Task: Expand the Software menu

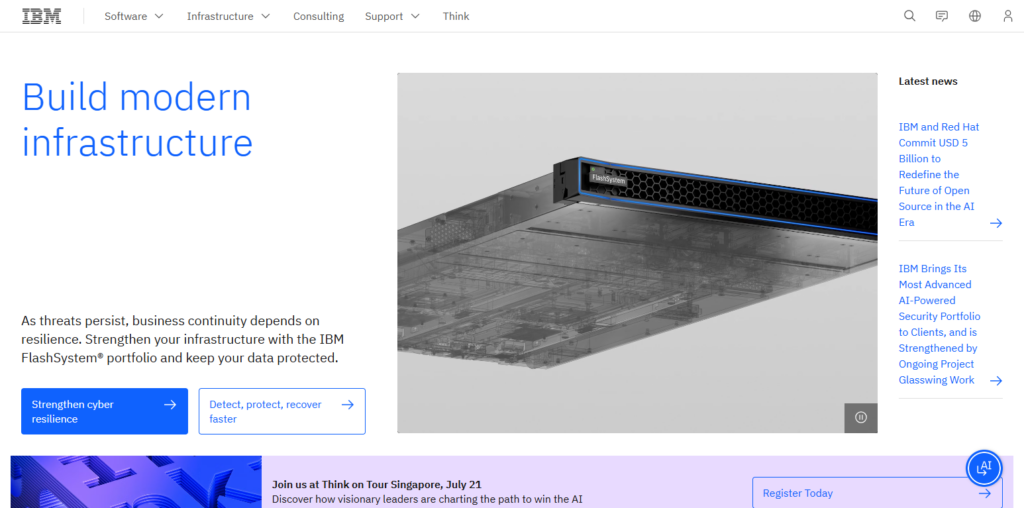Action: (x=134, y=16)
